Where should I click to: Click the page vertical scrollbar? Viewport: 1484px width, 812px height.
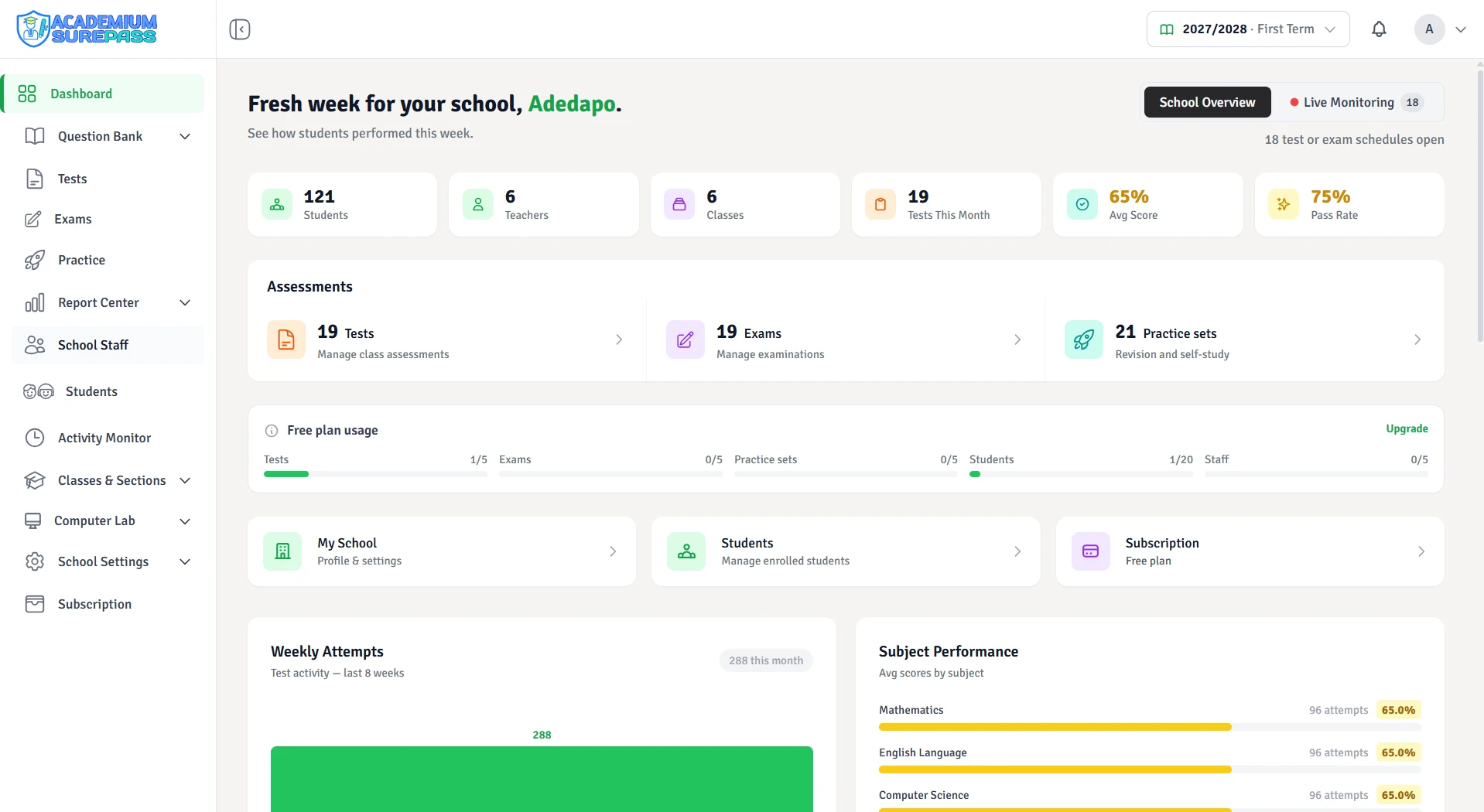[1479, 205]
